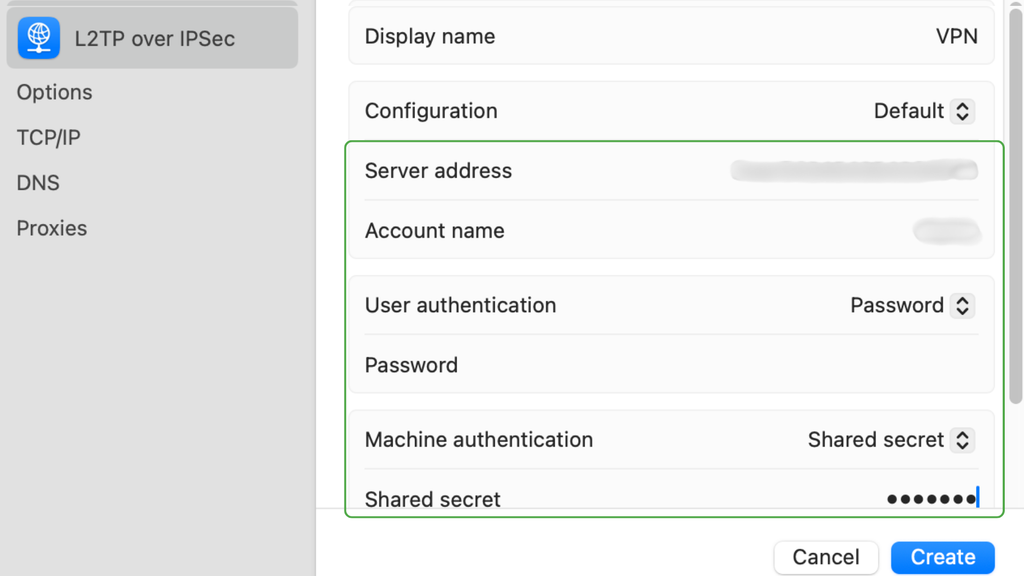Open the User authentication dropdown

point(912,306)
